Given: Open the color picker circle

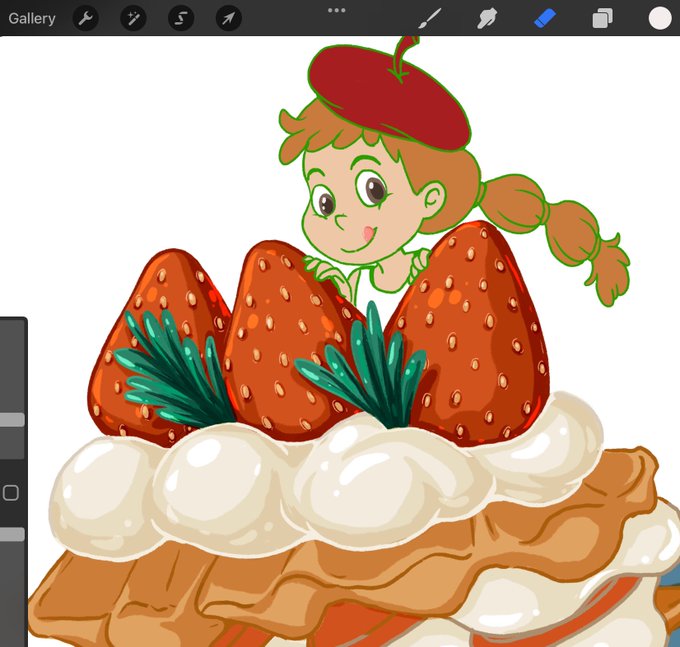Looking at the screenshot, I should pyautogui.click(x=660, y=19).
